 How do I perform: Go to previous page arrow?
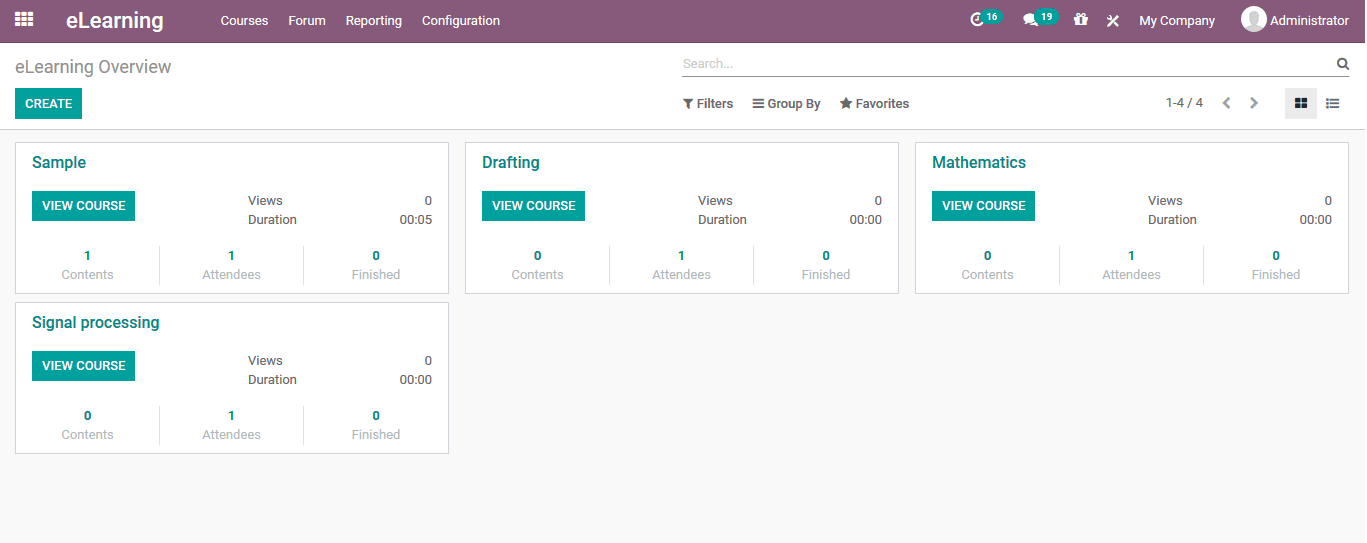tap(1226, 103)
